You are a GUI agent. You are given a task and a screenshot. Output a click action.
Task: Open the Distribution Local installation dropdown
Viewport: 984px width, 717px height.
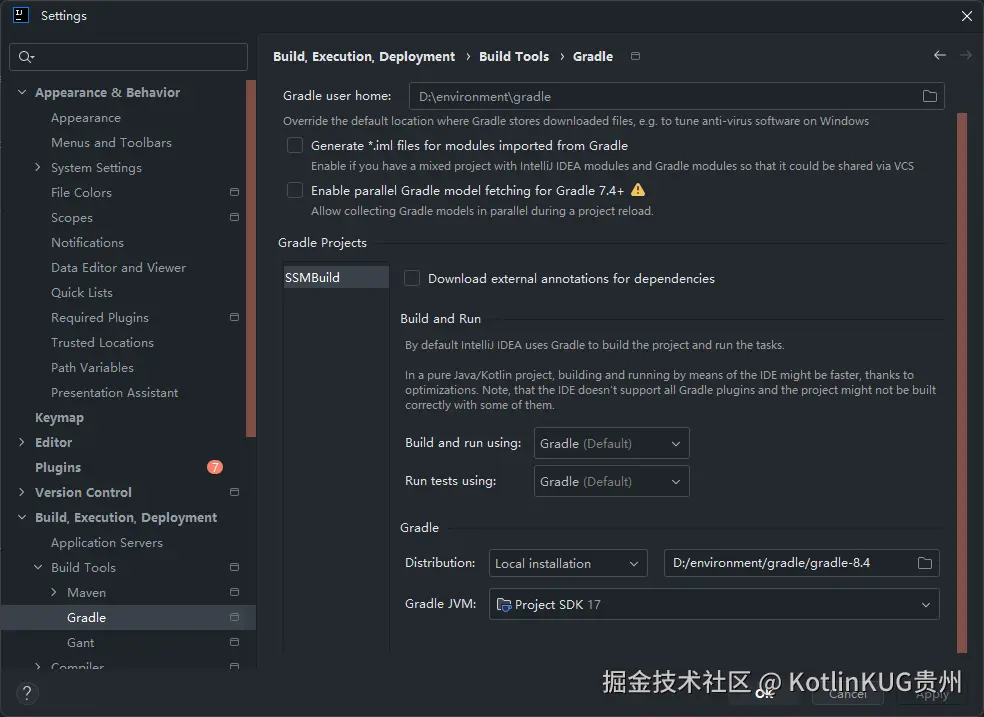coord(568,563)
